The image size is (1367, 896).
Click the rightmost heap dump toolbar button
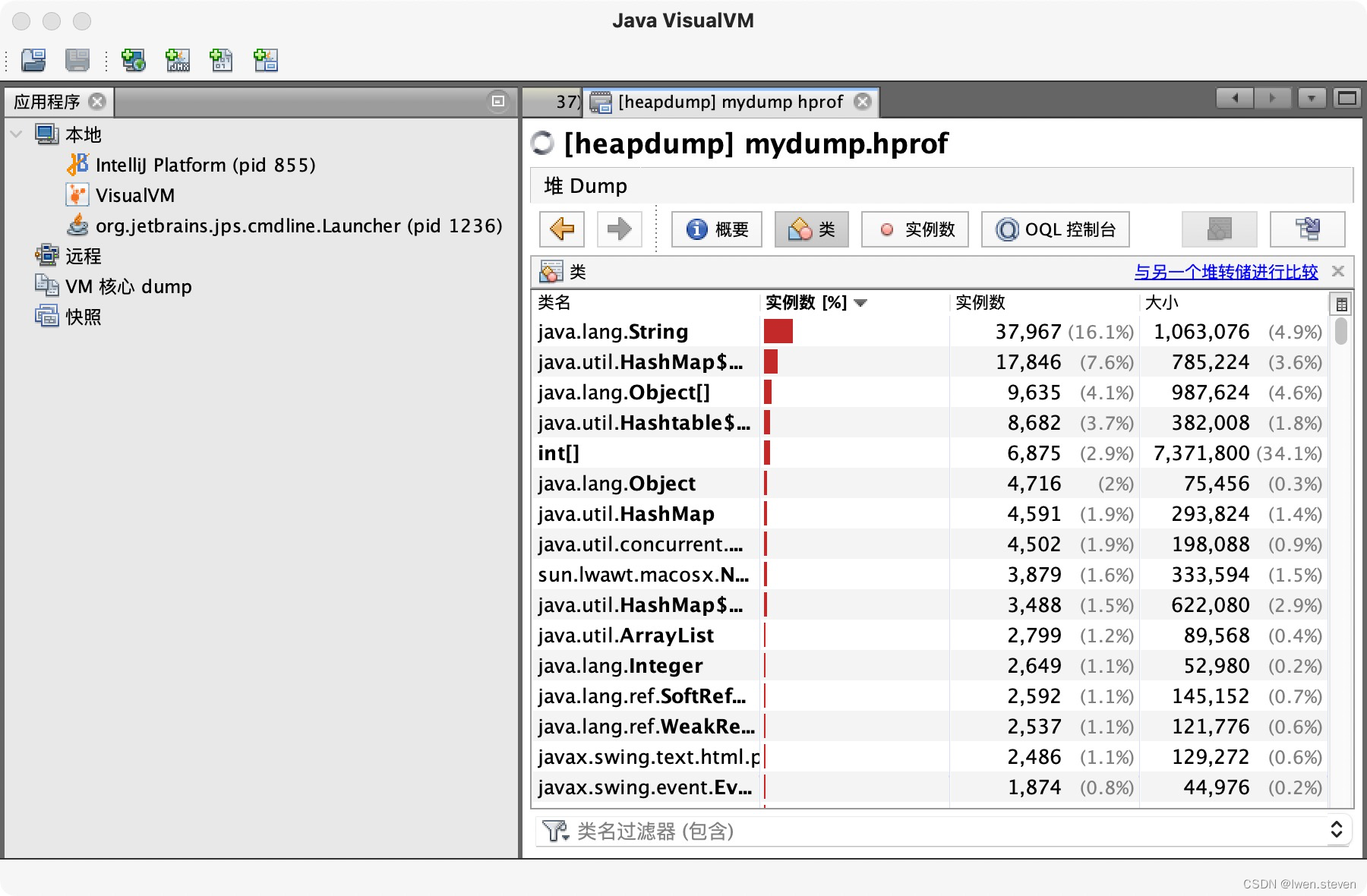pyautogui.click(x=1308, y=229)
